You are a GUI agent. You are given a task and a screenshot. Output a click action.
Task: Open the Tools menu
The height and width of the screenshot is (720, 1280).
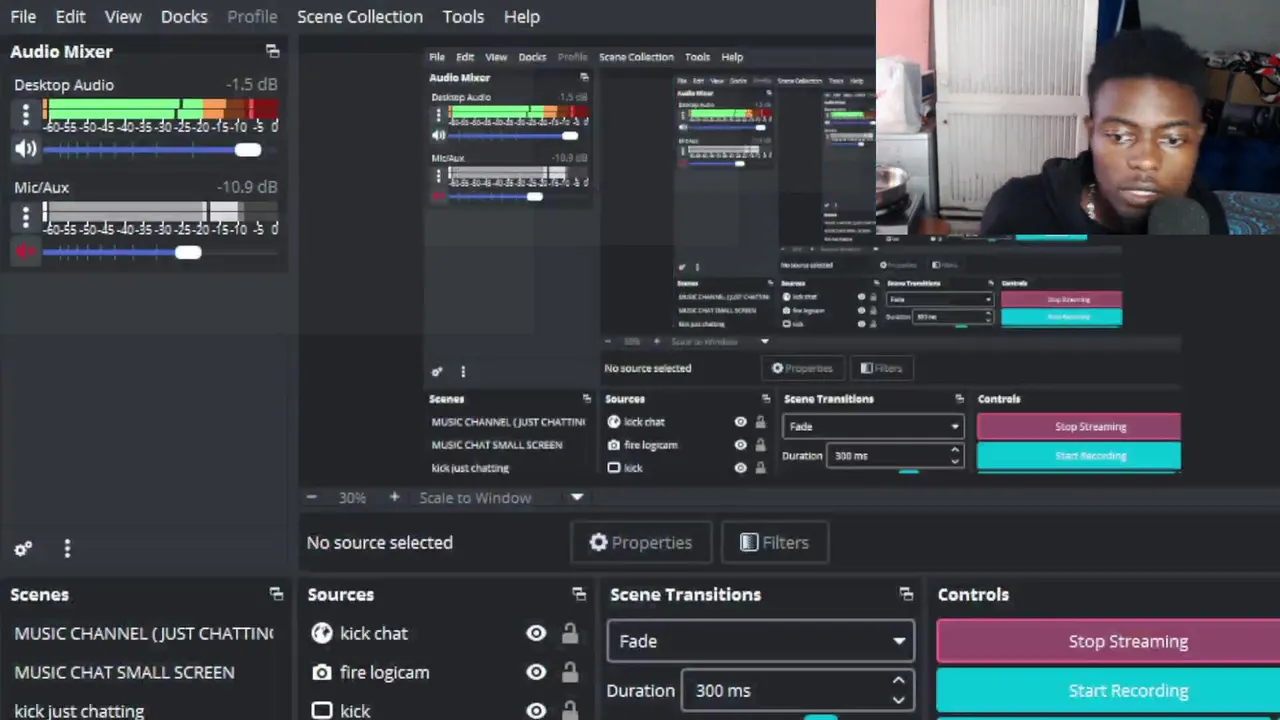pyautogui.click(x=463, y=16)
